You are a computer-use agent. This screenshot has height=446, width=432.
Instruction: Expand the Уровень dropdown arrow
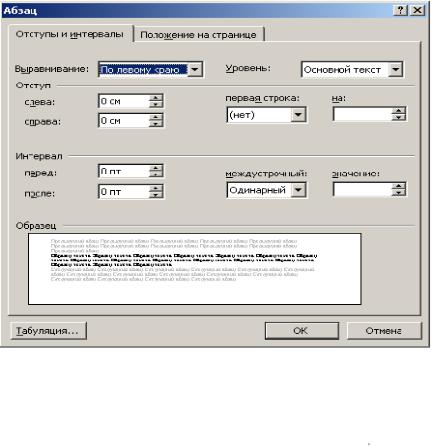(395, 70)
